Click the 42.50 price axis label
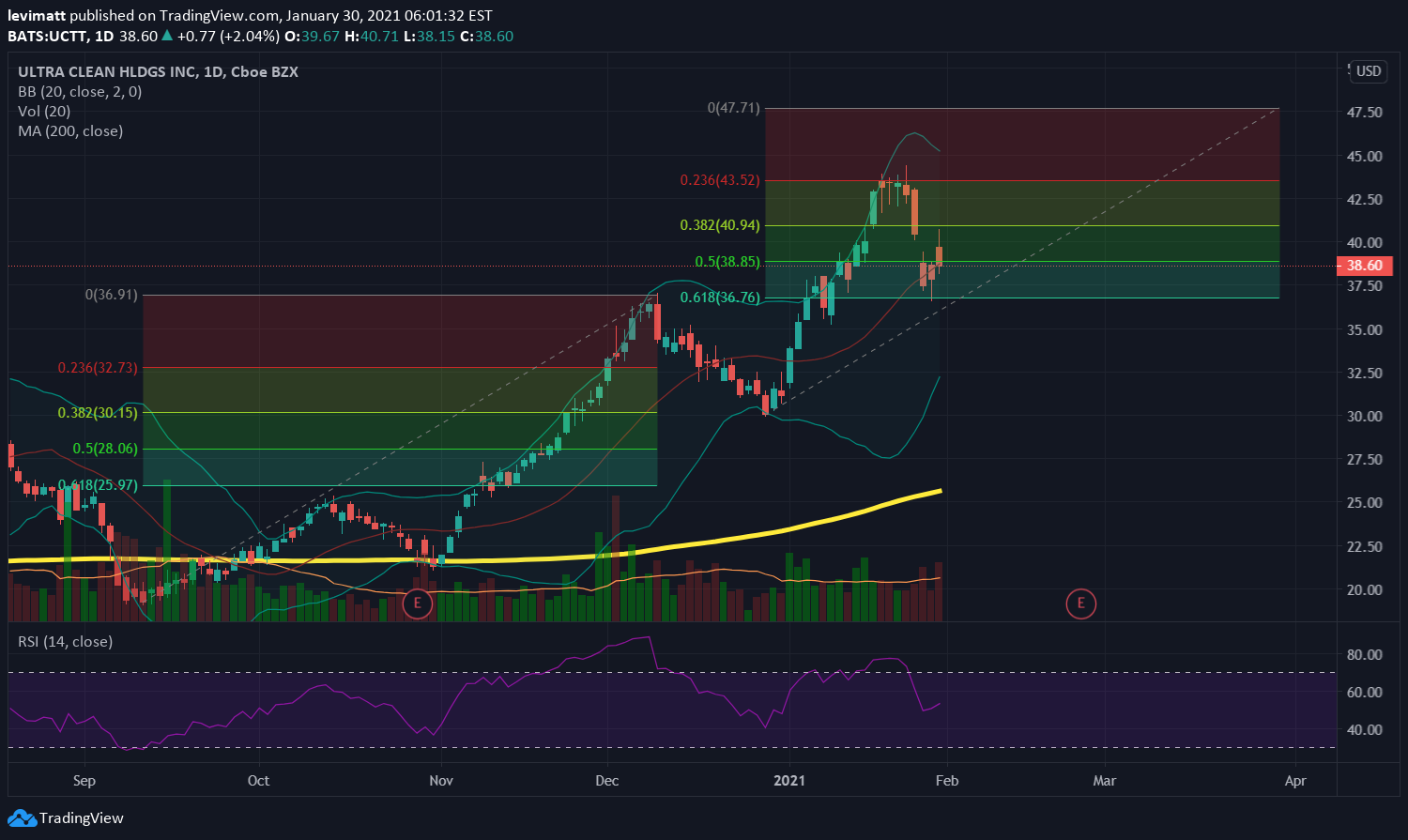This screenshot has width=1408, height=840. (x=1364, y=199)
